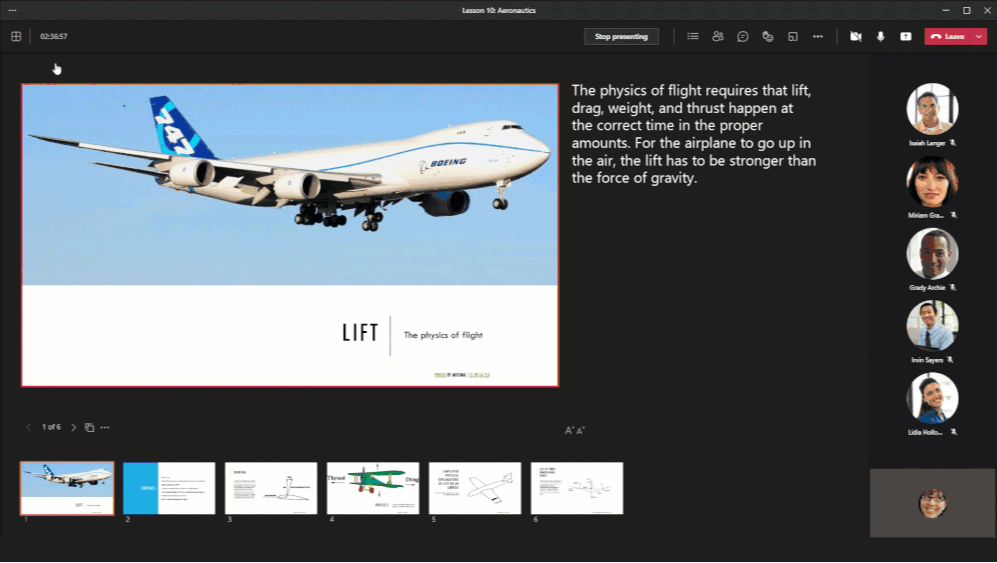This screenshot has width=997, height=563.
Task: Click the red Leave button
Action: [x=947, y=36]
